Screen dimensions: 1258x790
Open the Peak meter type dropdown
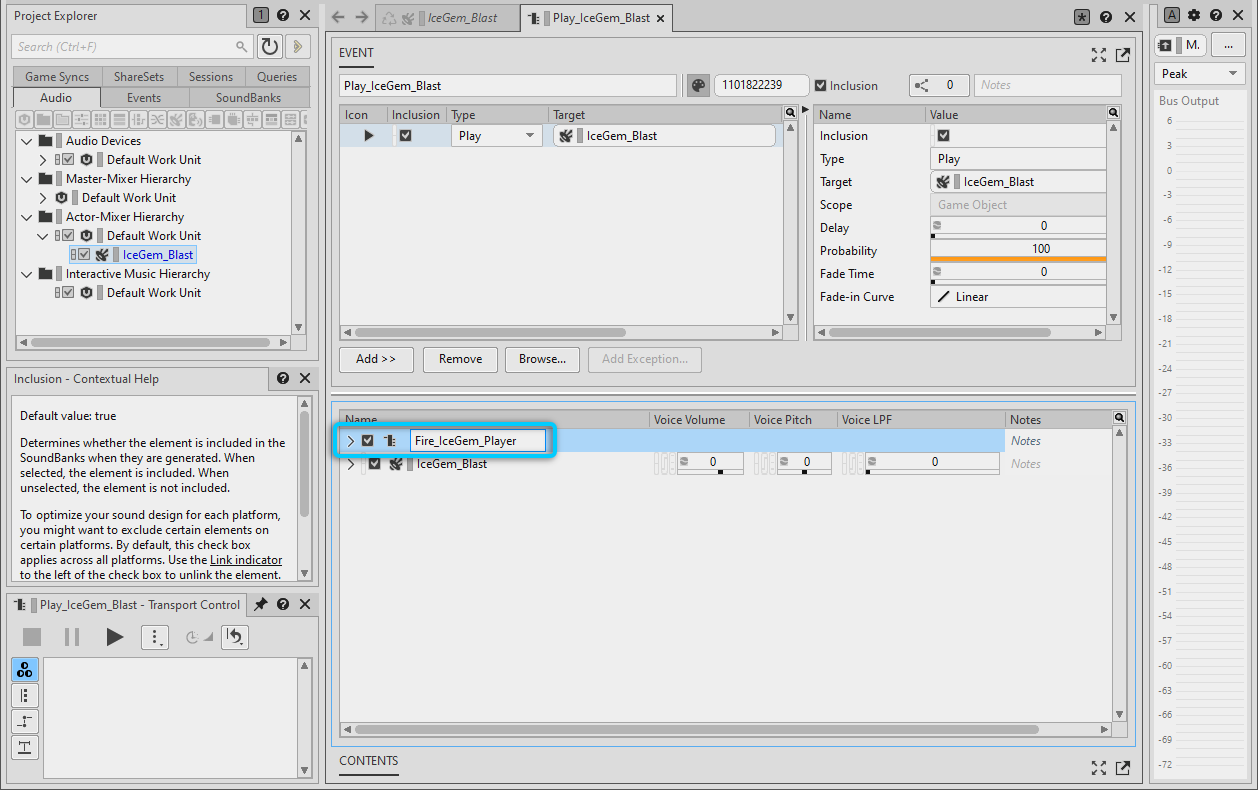click(x=1199, y=74)
